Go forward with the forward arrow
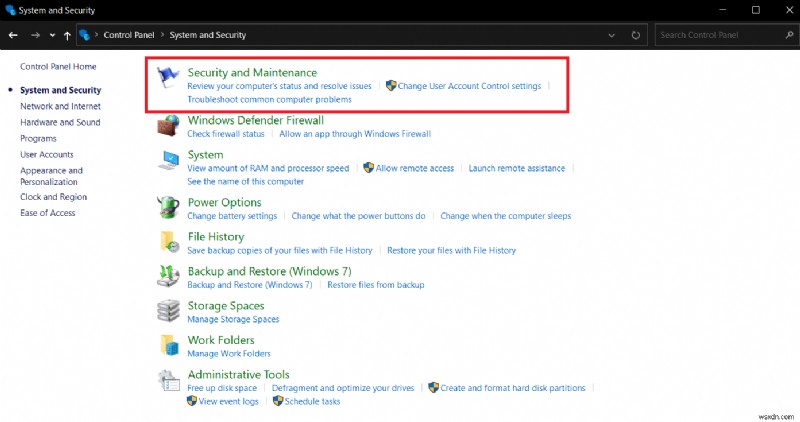The width and height of the screenshot is (800, 422). click(35, 35)
